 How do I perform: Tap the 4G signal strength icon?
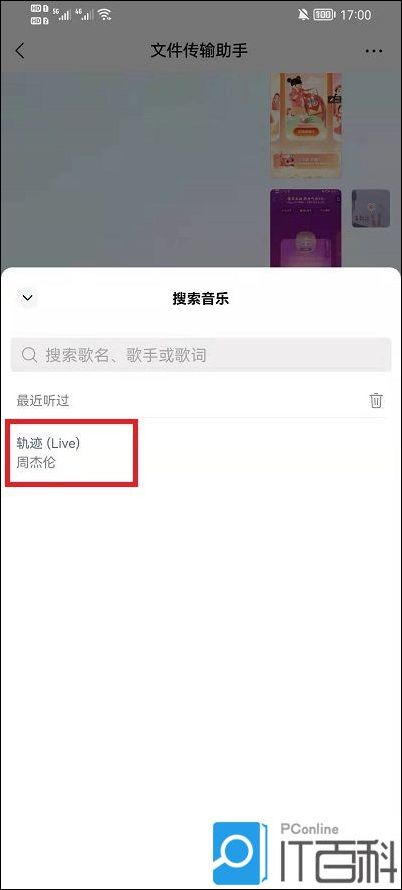tap(83, 15)
